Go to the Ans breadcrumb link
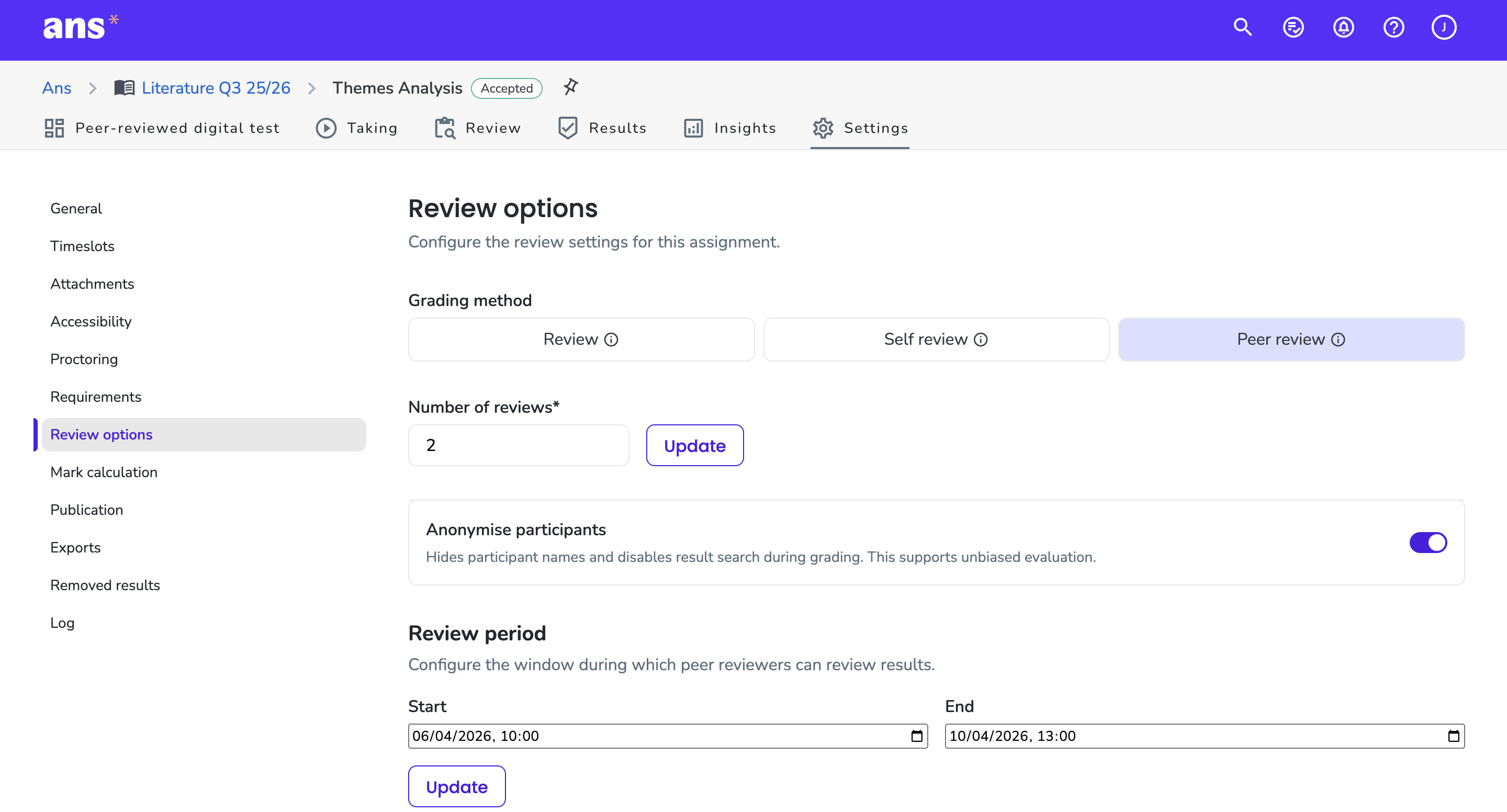The image size is (1507, 812). point(57,88)
